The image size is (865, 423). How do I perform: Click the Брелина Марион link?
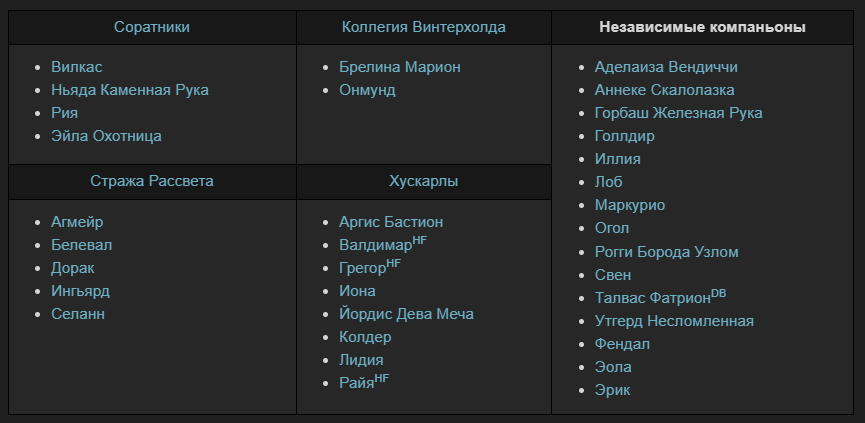tap(399, 67)
